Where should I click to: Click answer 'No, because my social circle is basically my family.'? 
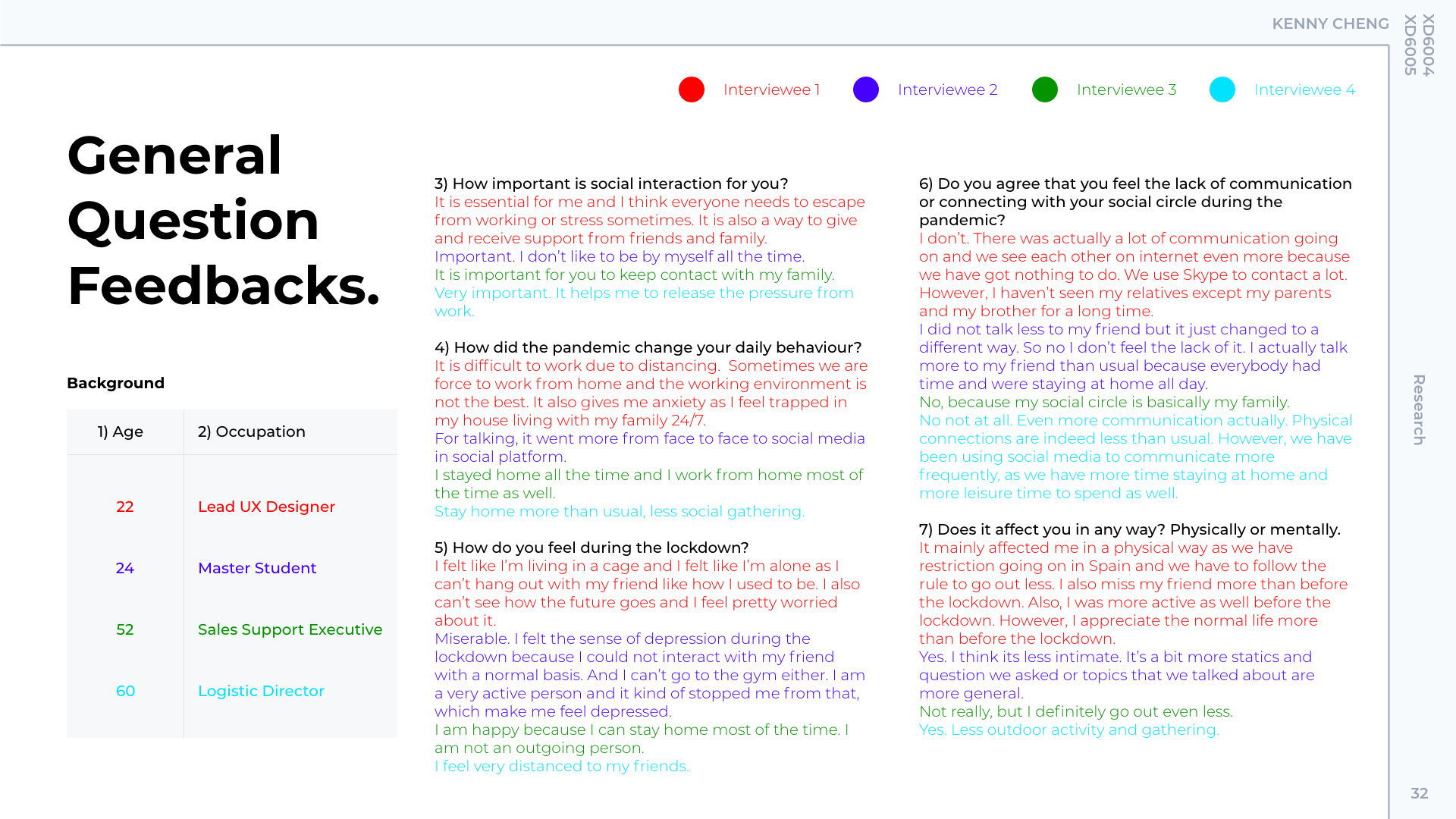coord(1104,402)
